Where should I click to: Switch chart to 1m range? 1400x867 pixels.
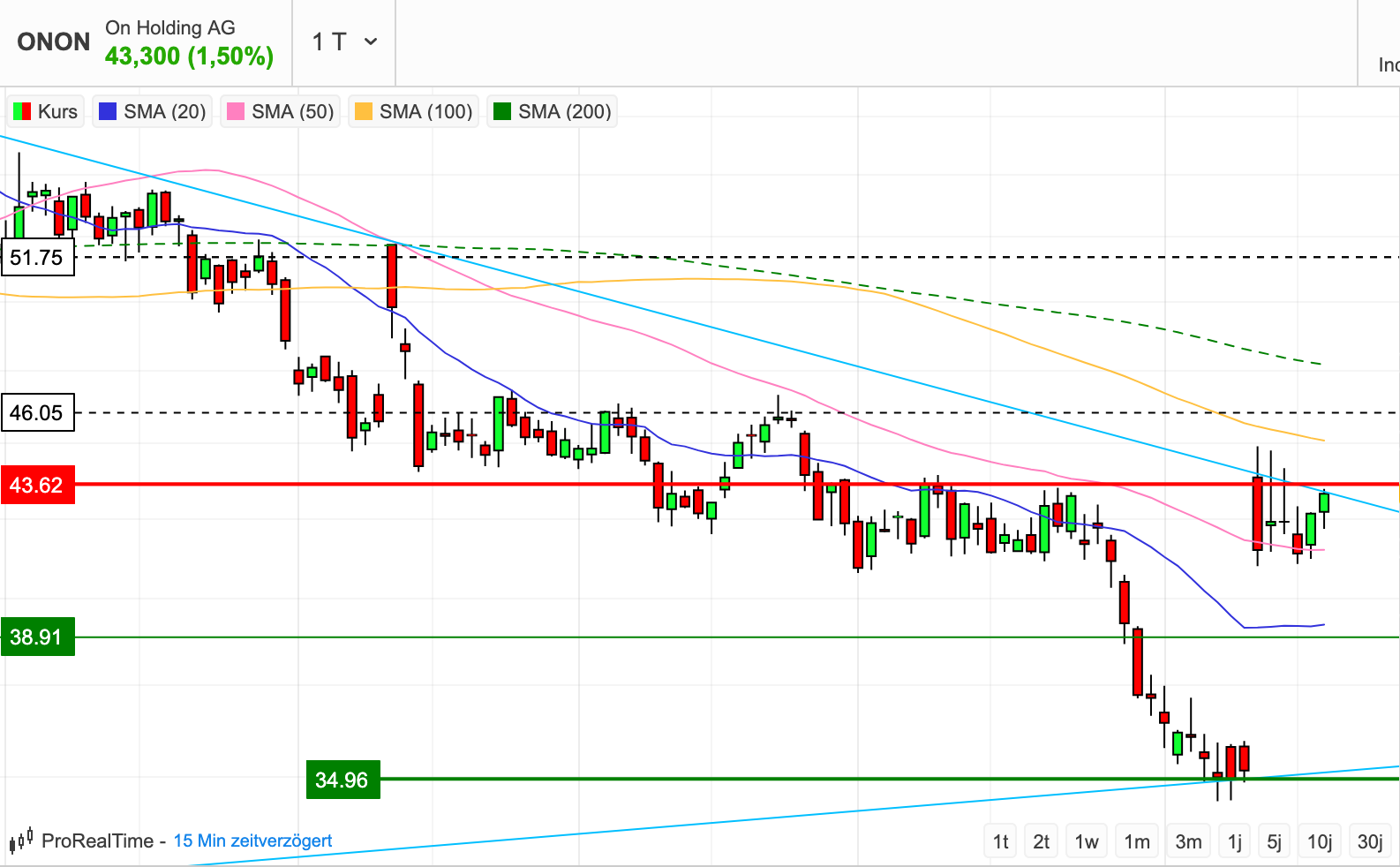(x=1137, y=841)
